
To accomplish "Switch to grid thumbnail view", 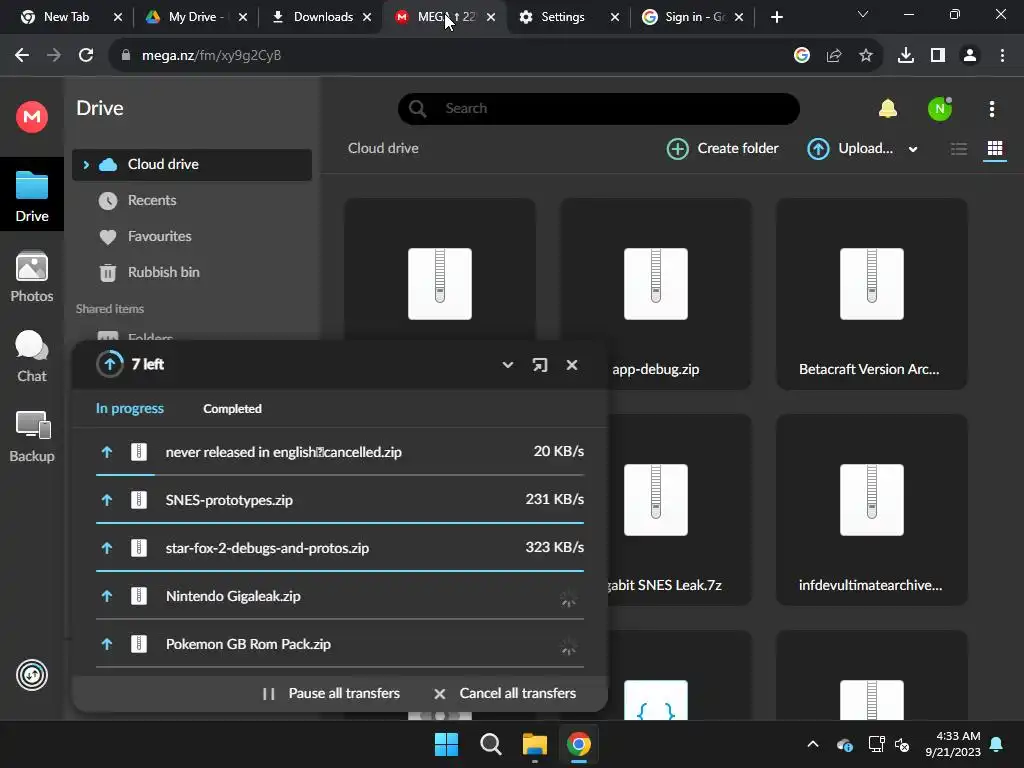I will tap(995, 149).
